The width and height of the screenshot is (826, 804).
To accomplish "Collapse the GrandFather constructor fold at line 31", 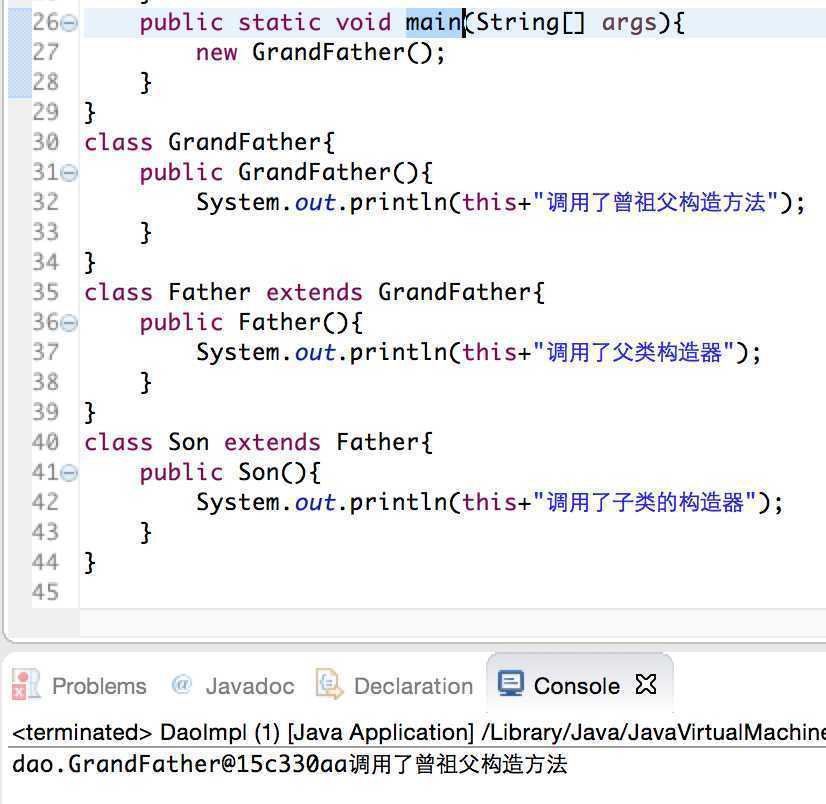I will click(70, 173).
